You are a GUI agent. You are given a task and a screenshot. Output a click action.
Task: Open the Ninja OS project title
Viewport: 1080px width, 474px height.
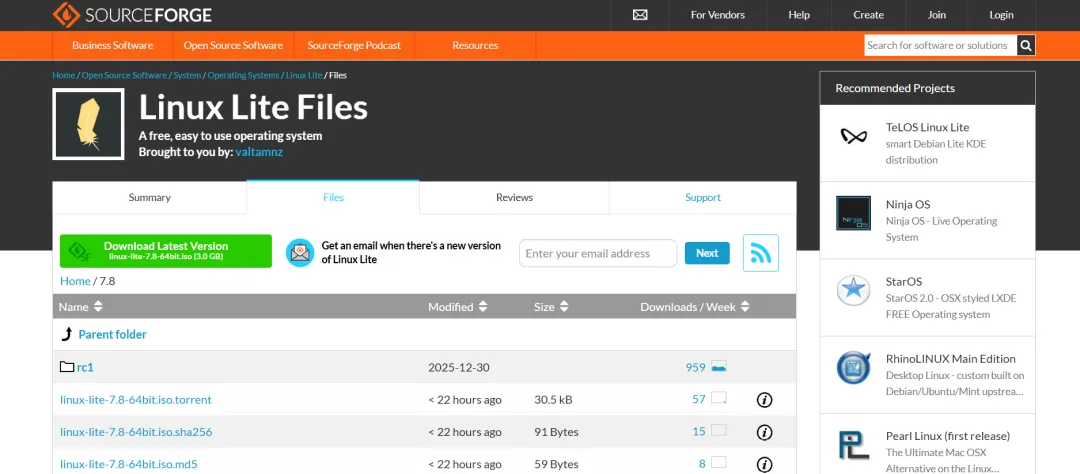908,204
